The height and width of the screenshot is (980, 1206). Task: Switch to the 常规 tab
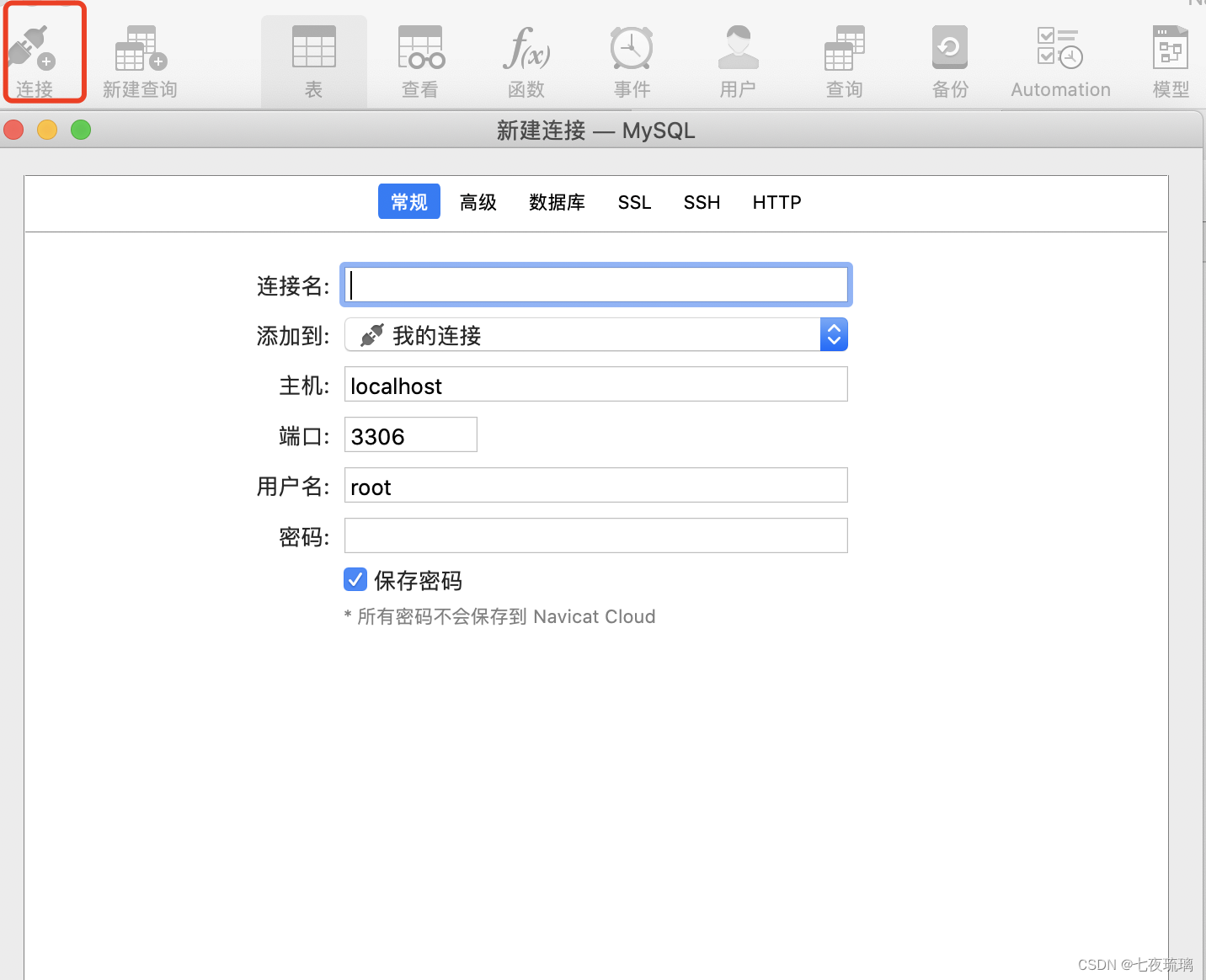(x=409, y=202)
